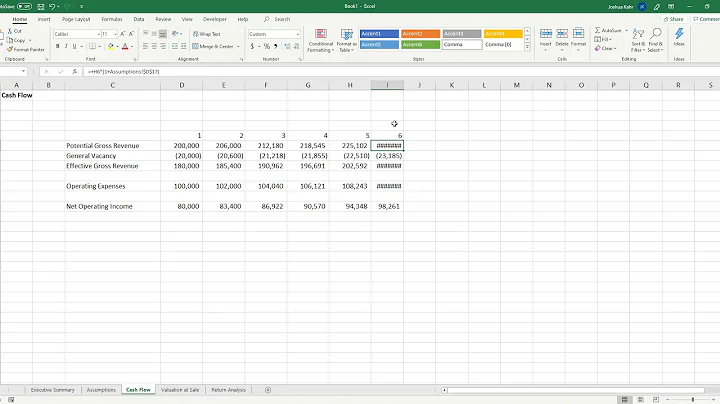This screenshot has width=720, height=404.
Task: Click the Share button
Action: tap(674, 19)
